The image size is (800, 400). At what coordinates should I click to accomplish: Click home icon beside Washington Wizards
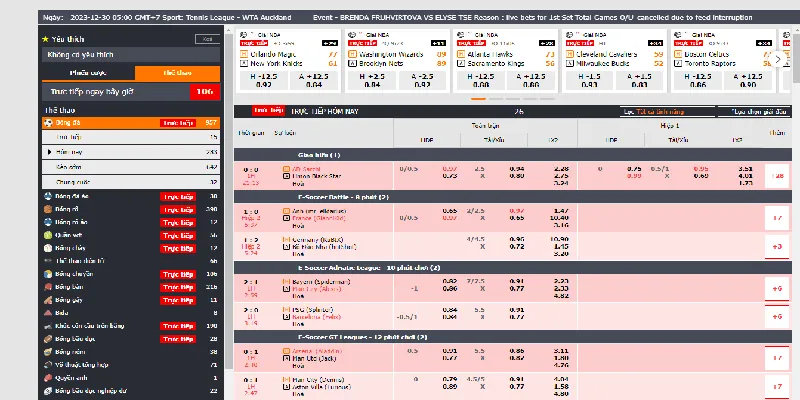tap(352, 54)
